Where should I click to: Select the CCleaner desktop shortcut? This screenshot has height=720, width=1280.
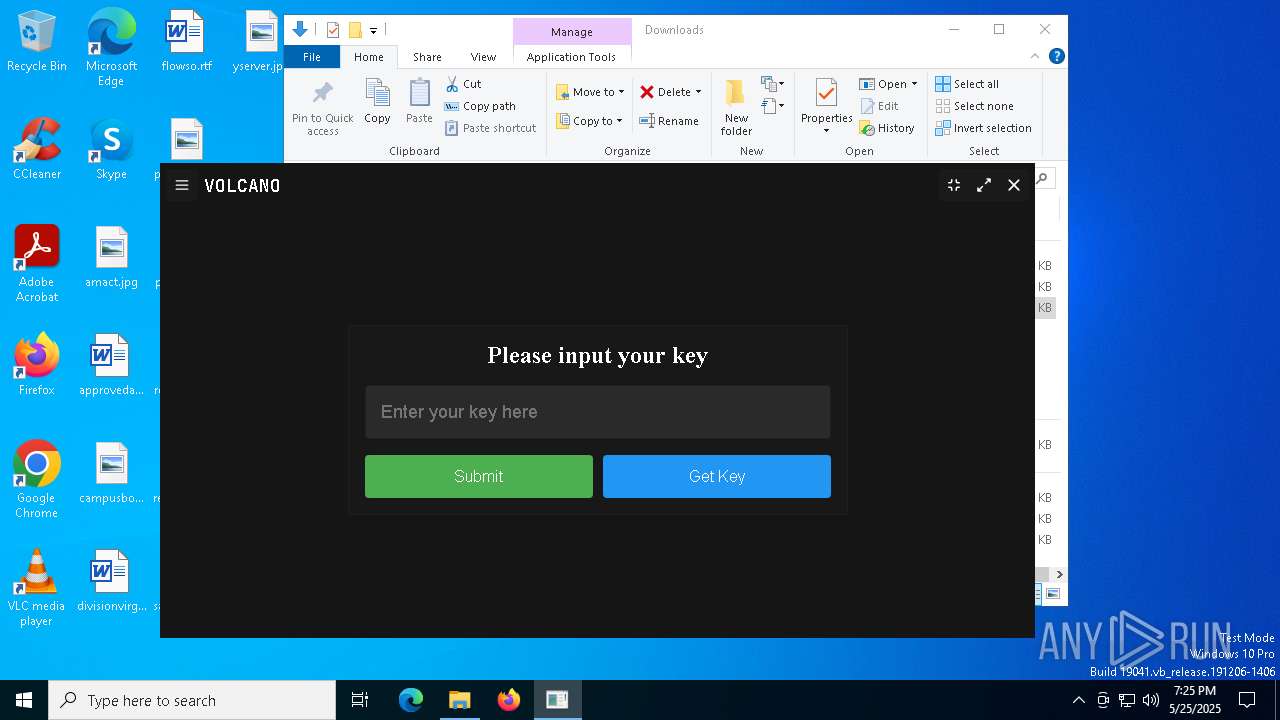[x=37, y=150]
